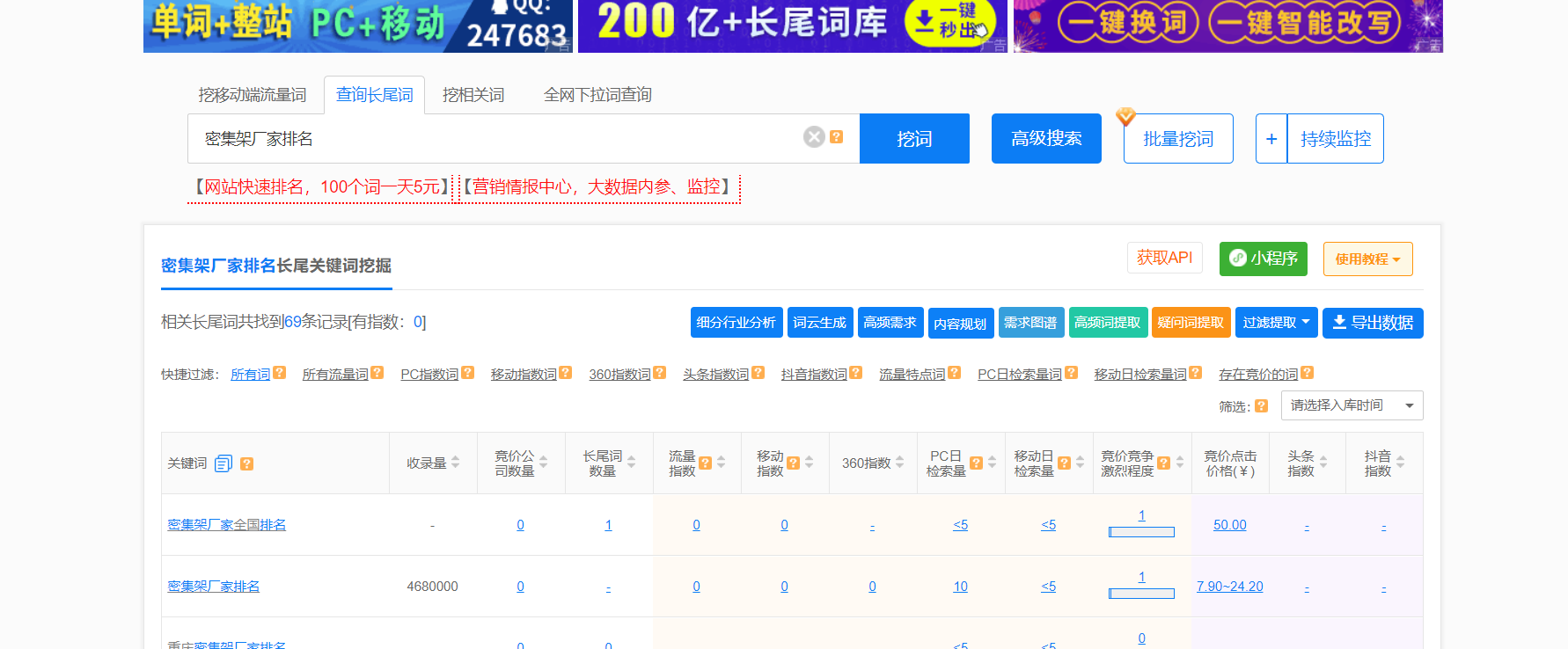The width and height of the screenshot is (1568, 649).
Task: Click ad link 营销情报中心，大数据内参、监控
Action: click(x=597, y=186)
